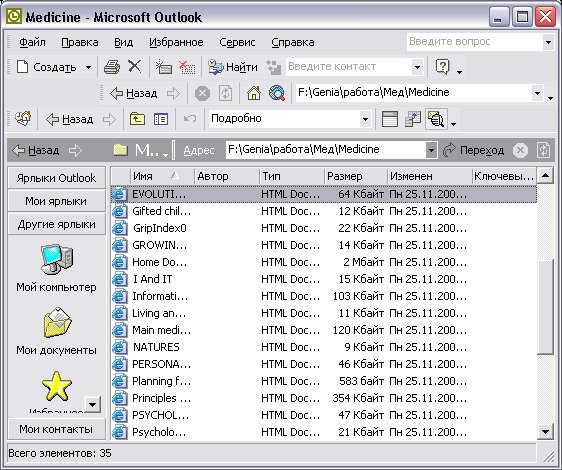
Task: Click the folder bar Назад button
Action: [36, 150]
